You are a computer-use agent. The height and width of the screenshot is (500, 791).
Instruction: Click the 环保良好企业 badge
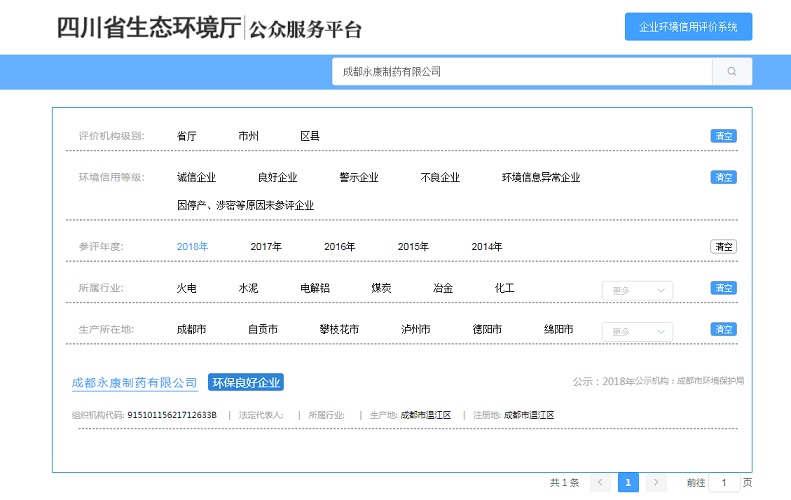245,383
